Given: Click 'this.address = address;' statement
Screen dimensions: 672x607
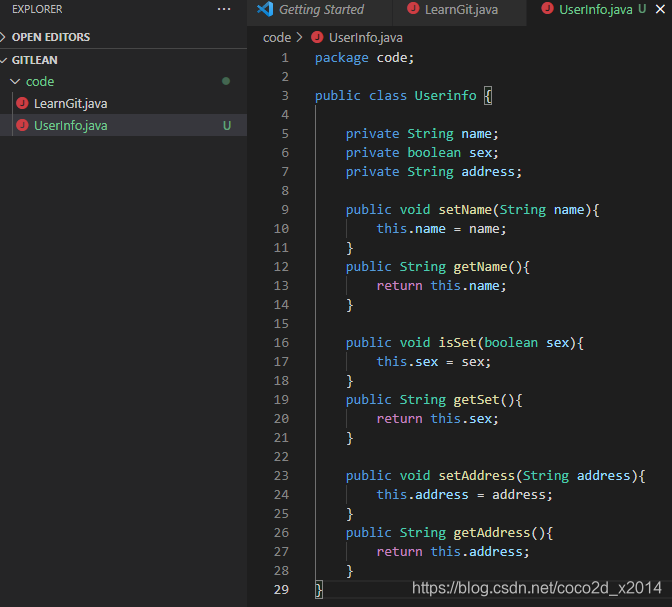Looking at the screenshot, I should 465,495.
